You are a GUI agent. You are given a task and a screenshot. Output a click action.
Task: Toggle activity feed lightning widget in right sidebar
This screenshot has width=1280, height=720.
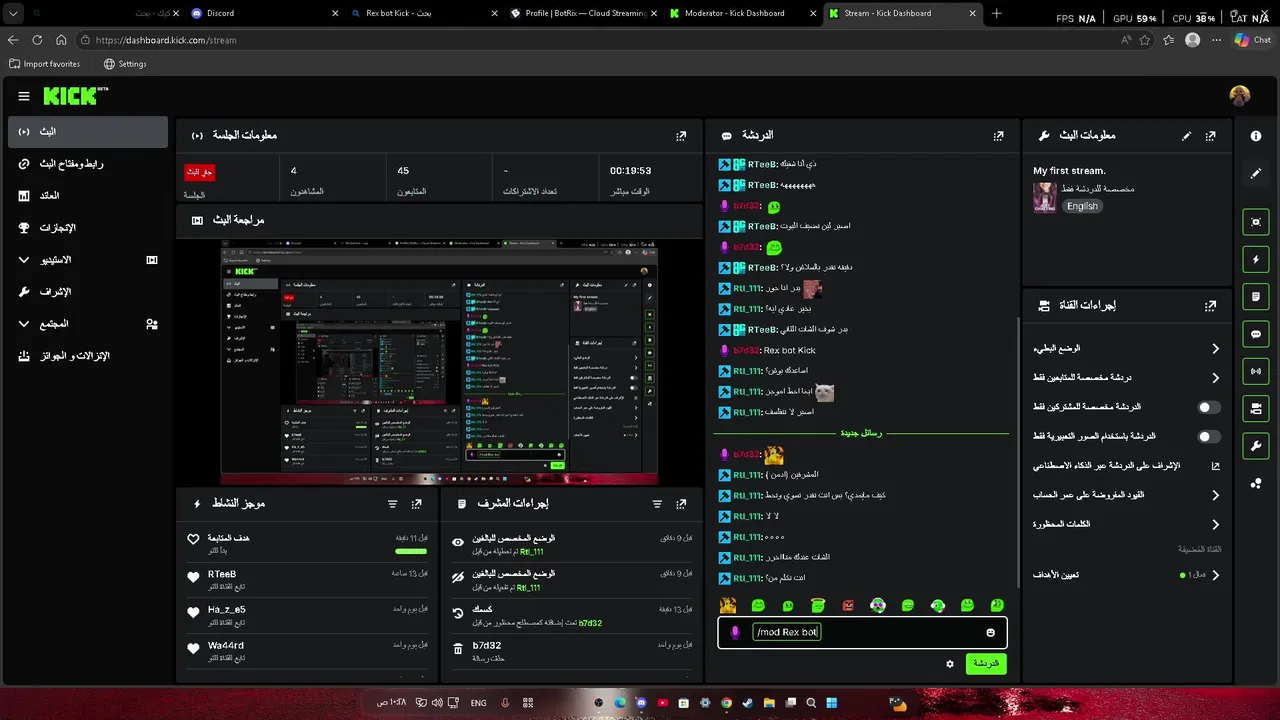[x=1256, y=260]
